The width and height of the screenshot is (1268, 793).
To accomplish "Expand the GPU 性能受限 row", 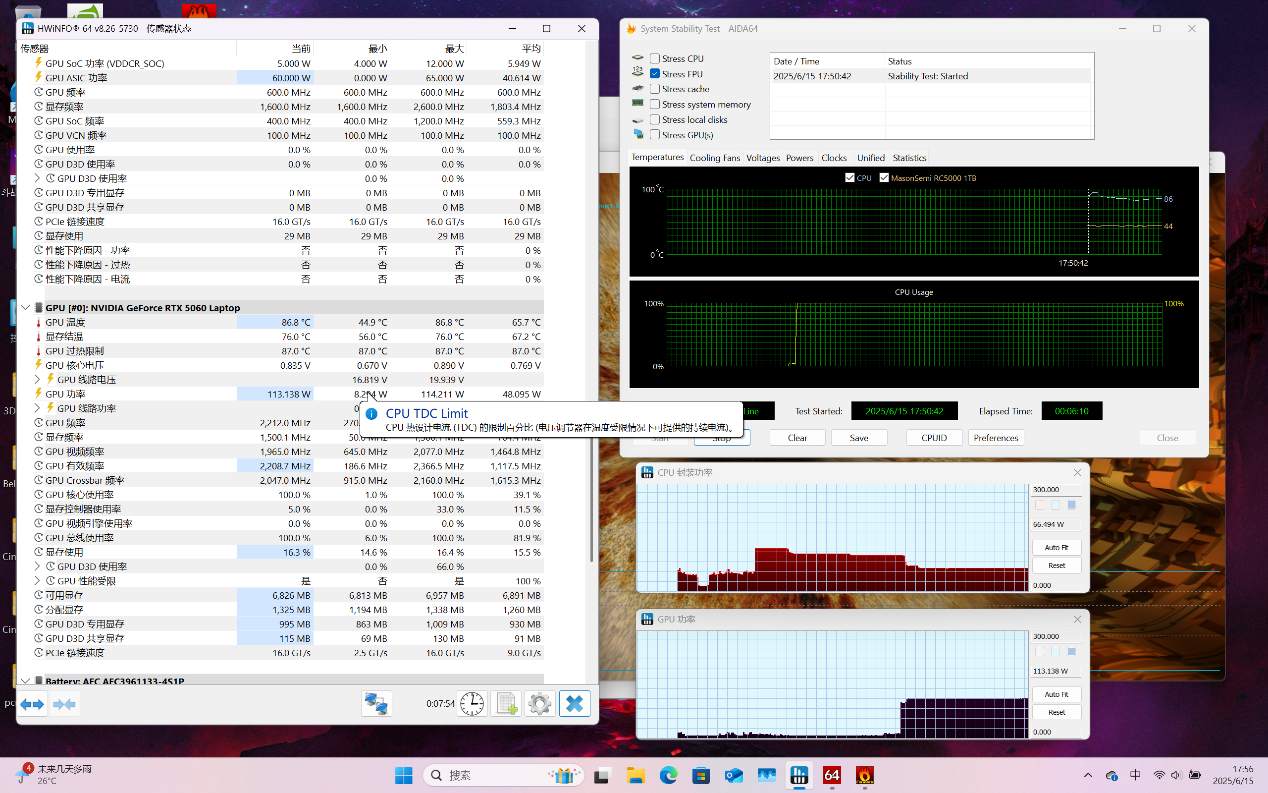I will click(x=38, y=581).
